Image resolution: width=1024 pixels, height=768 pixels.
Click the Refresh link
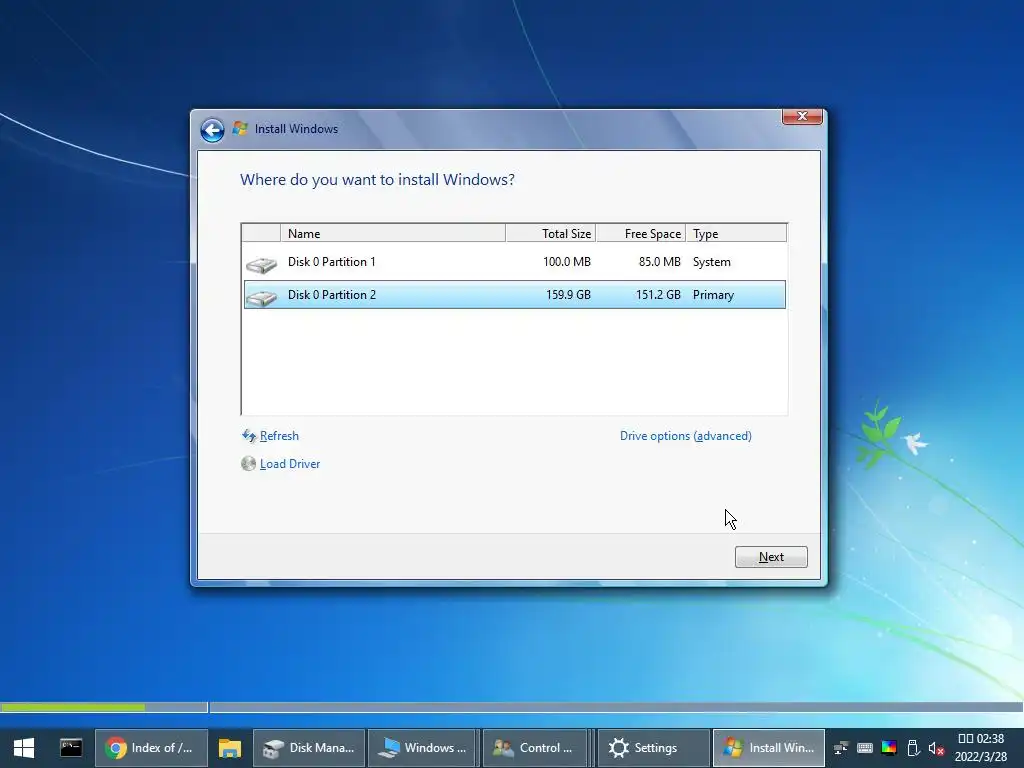point(279,436)
